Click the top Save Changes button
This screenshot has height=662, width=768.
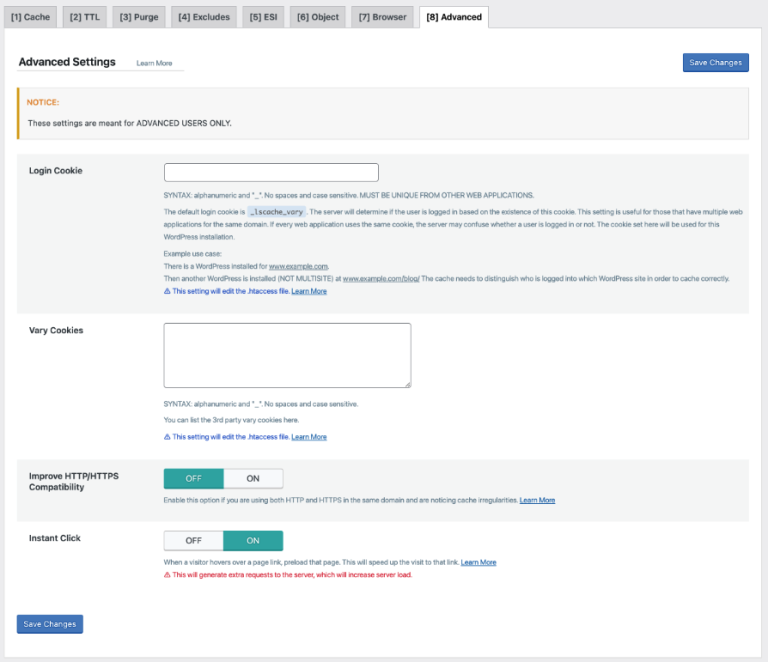click(716, 63)
